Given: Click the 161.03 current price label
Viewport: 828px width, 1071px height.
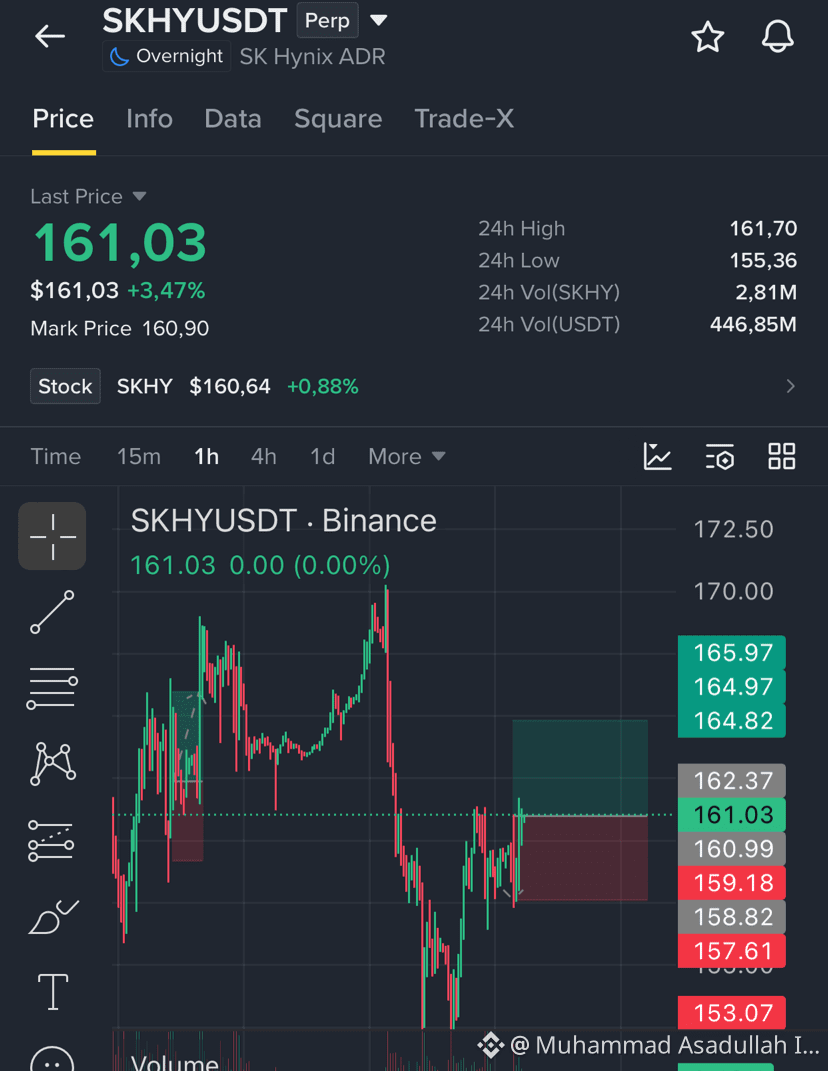Looking at the screenshot, I should [732, 814].
